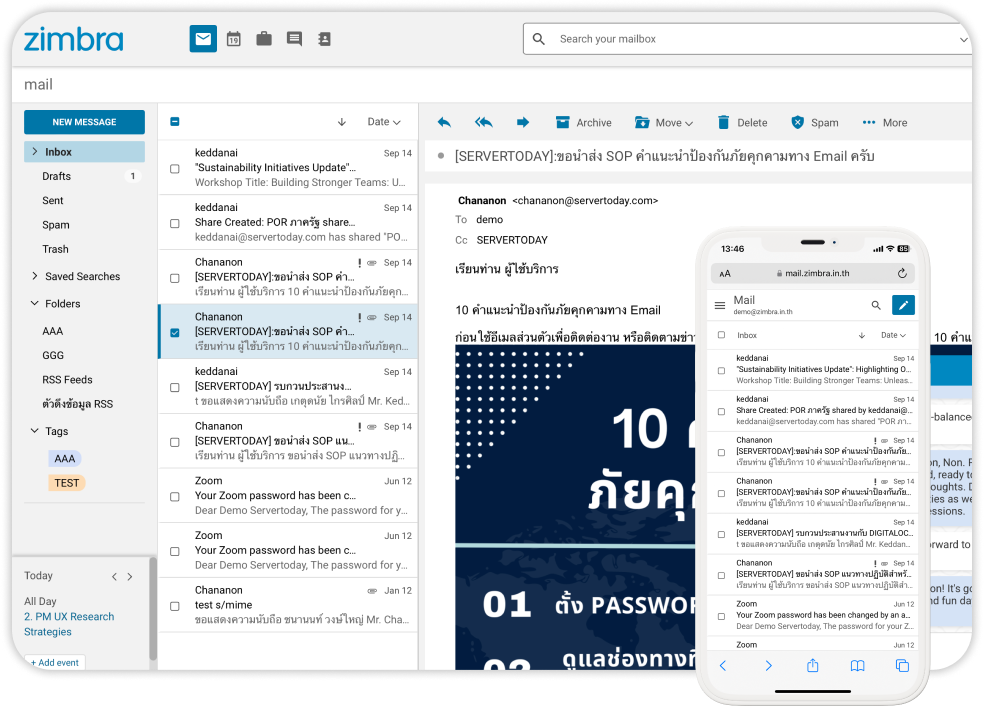Open the PM UX Research Strategies event
The height and width of the screenshot is (706, 984).
(69, 624)
